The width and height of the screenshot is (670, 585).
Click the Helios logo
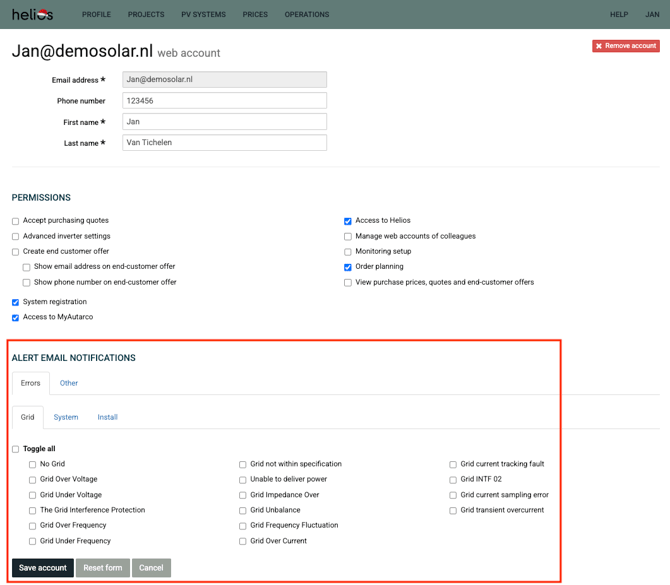(32, 15)
